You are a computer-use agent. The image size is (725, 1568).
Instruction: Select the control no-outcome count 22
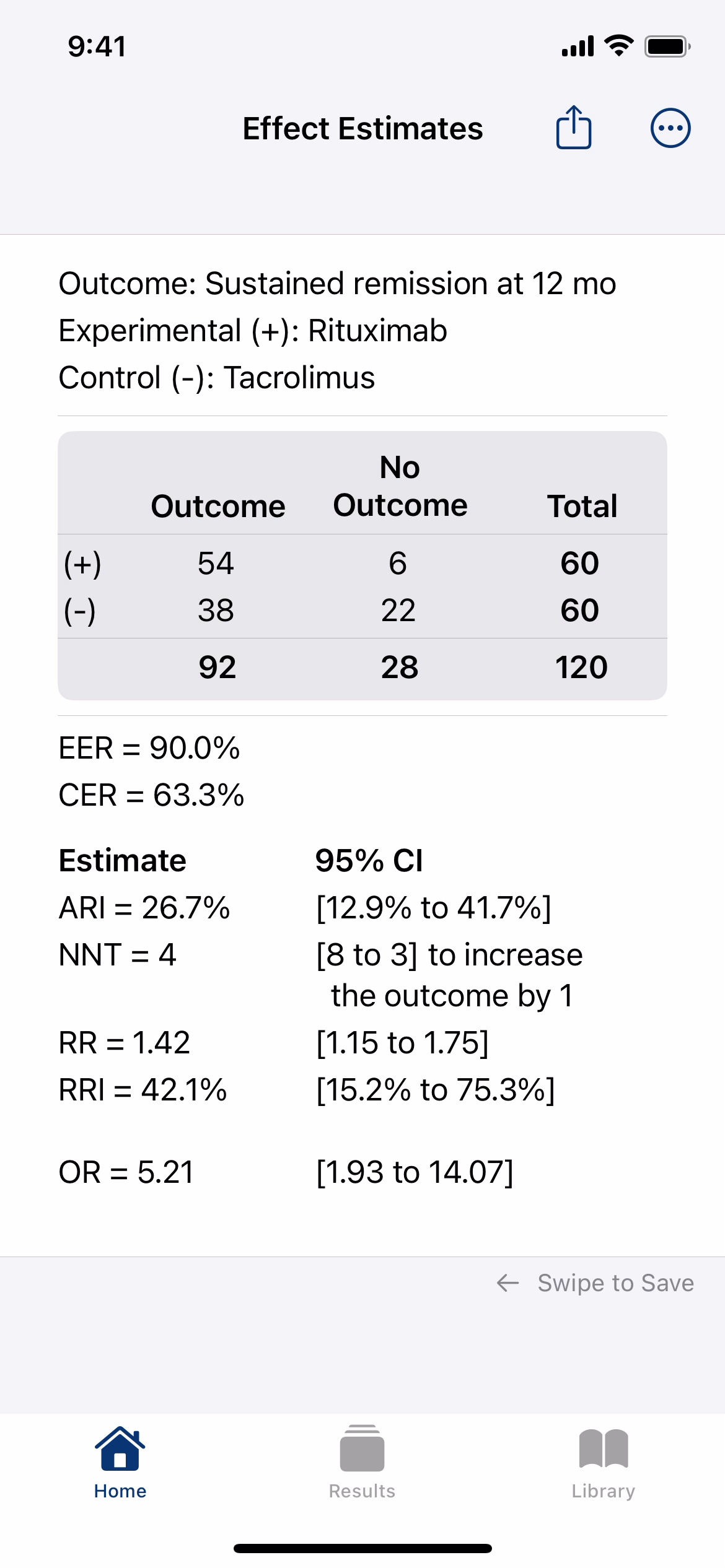398,611
